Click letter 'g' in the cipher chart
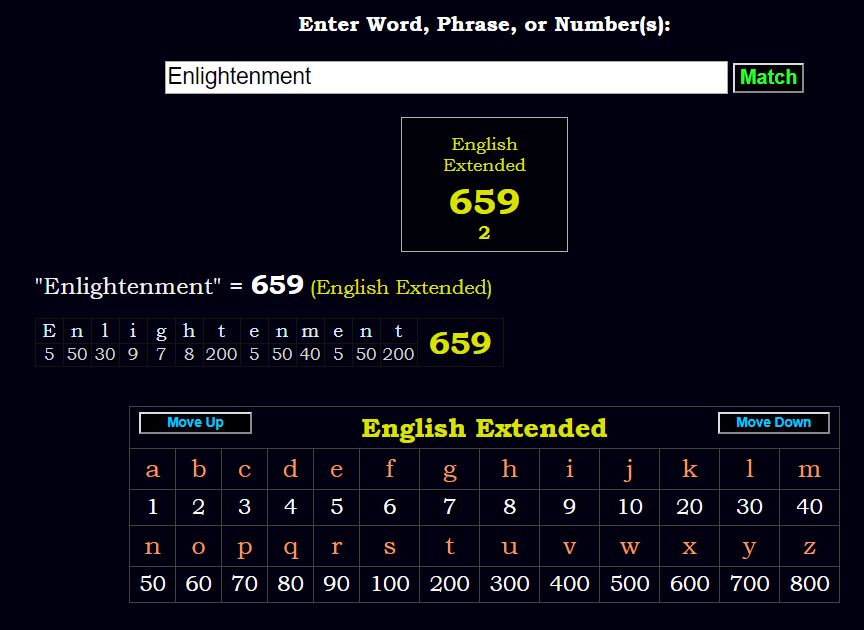Viewport: 864px width, 630px height. point(449,469)
